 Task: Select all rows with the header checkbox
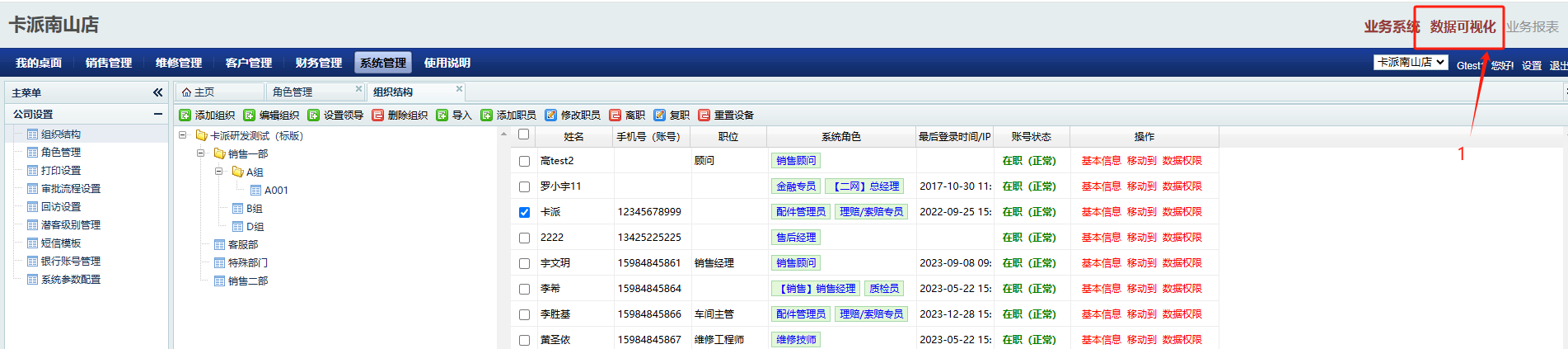pyautogui.click(x=523, y=134)
